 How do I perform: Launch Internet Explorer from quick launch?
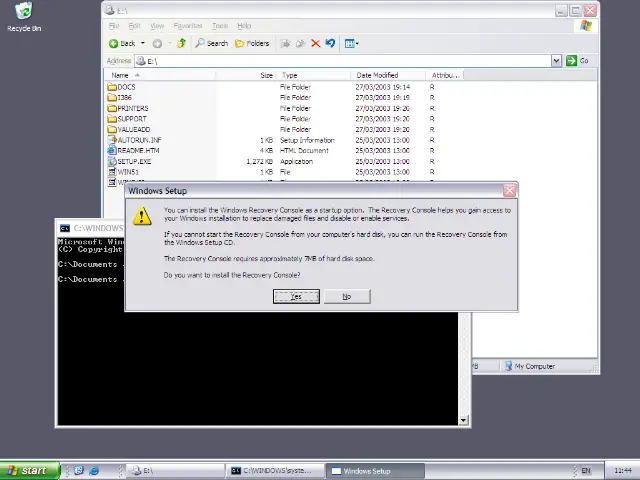click(94, 471)
